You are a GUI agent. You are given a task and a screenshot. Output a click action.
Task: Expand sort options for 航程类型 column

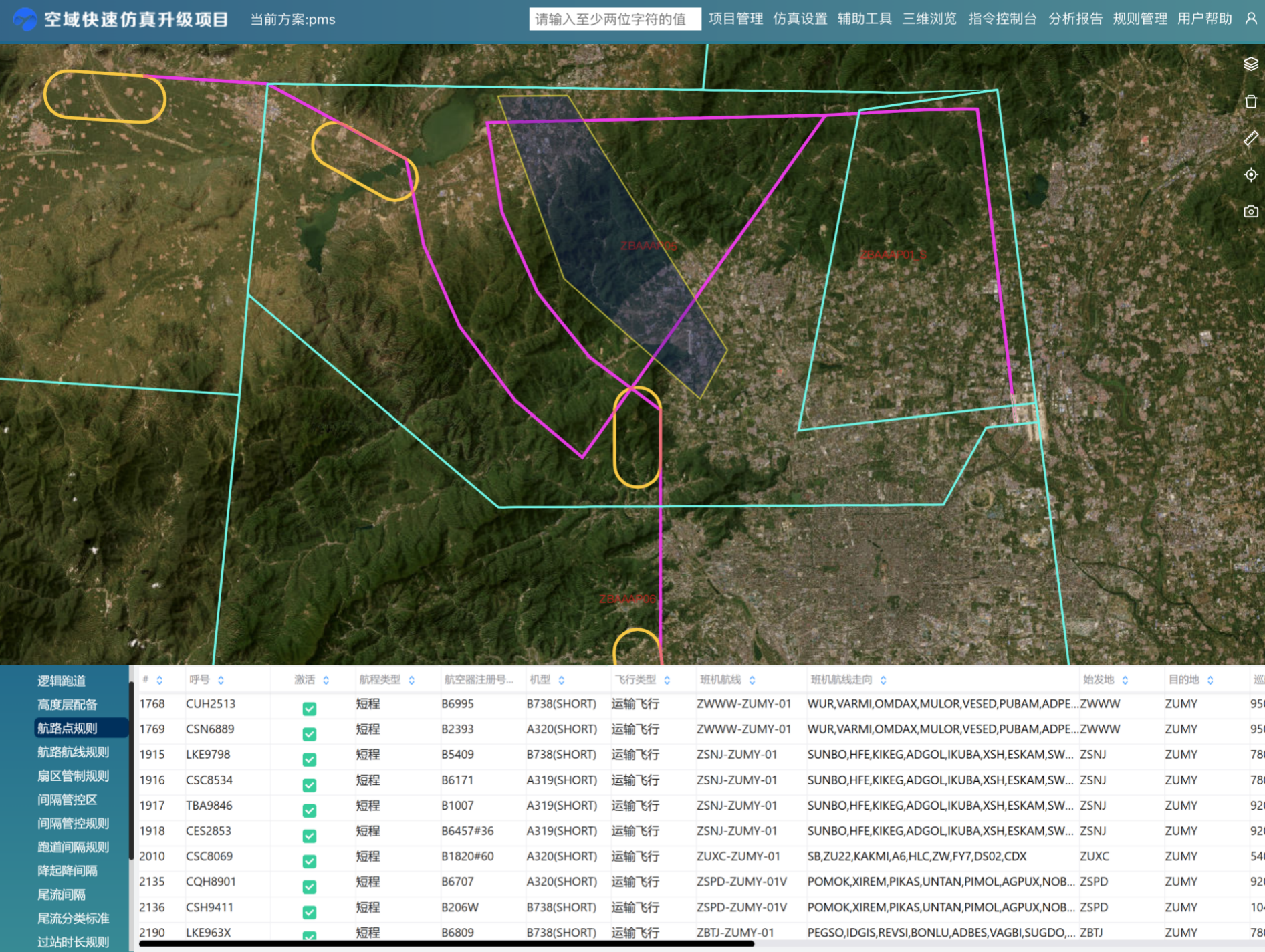click(x=411, y=680)
